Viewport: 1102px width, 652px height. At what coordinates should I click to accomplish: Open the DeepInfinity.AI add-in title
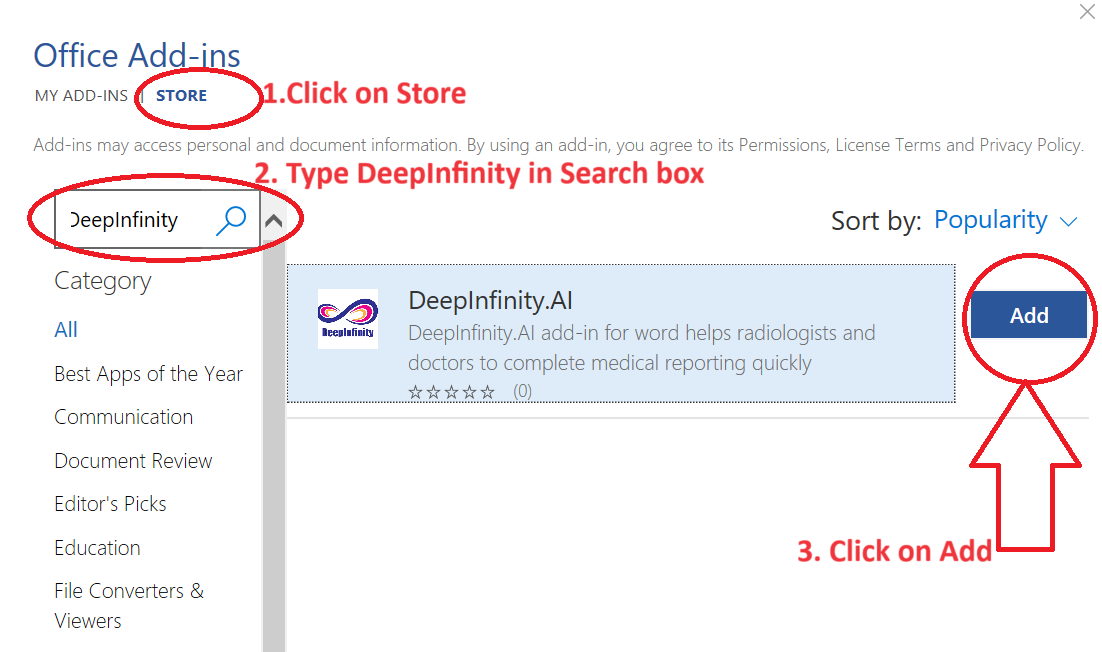[490, 300]
